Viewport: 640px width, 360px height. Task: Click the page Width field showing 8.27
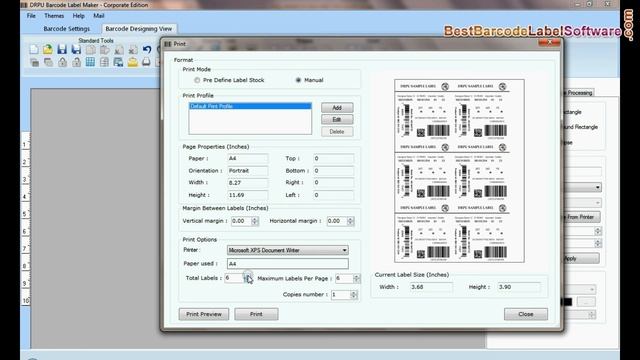tap(248, 183)
